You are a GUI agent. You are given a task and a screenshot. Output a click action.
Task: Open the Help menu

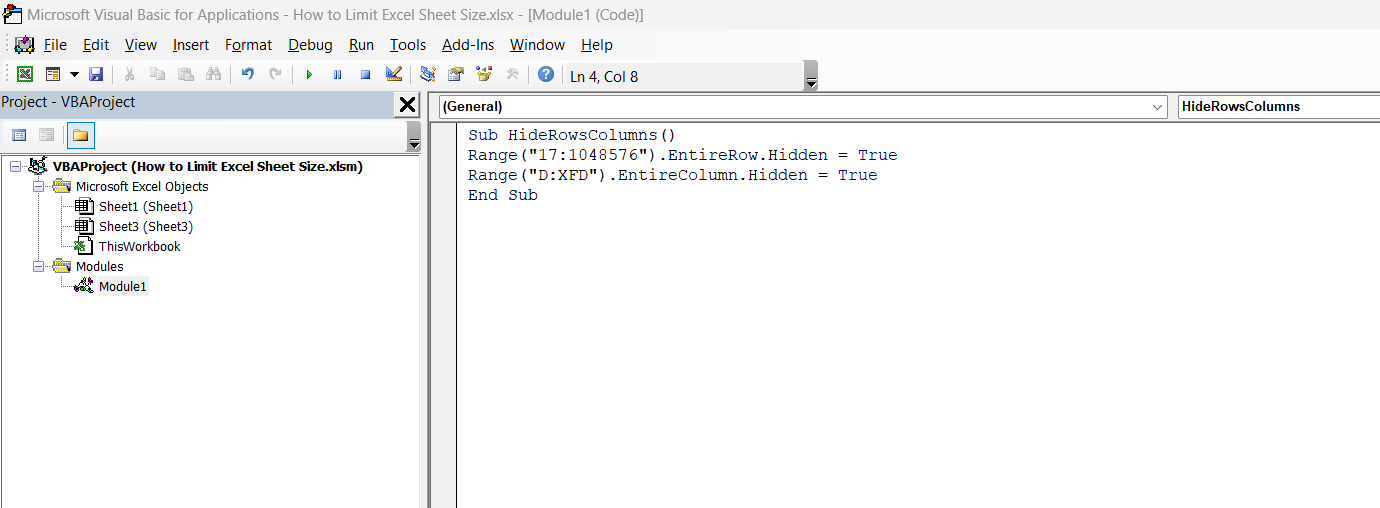point(597,45)
